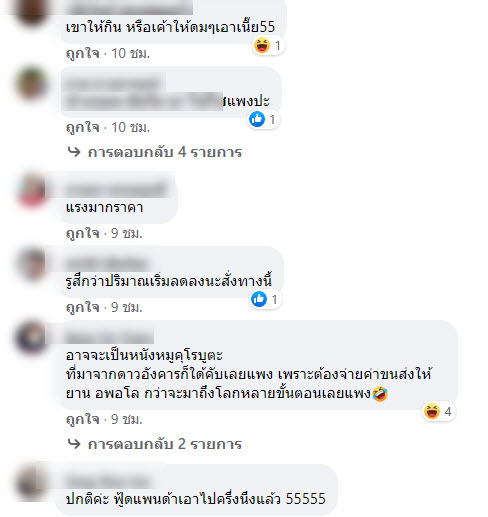Expand 'การตอบกลับ 4 รายการ' replies

click(x=165, y=152)
